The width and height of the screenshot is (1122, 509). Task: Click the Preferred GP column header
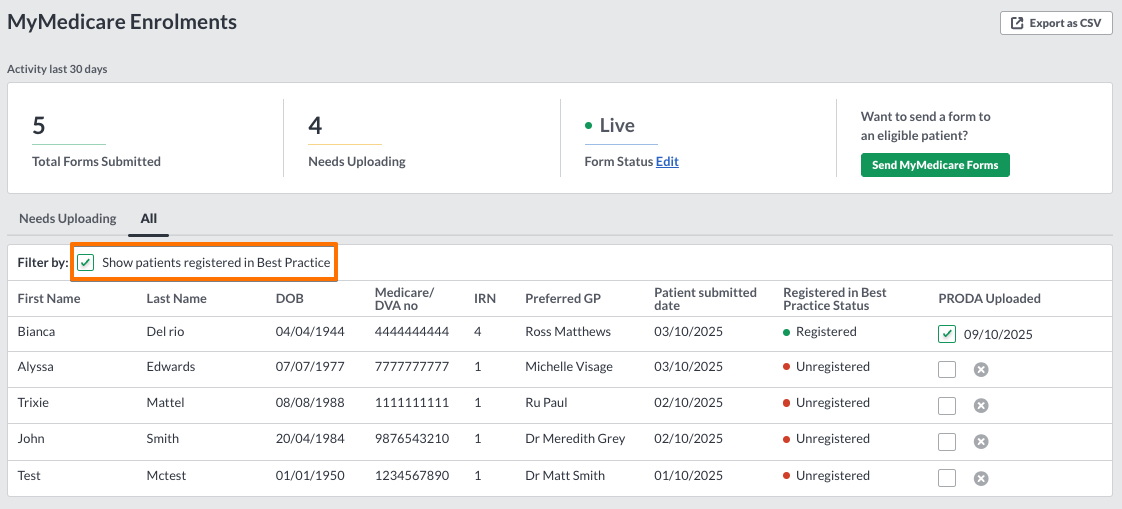pos(562,299)
